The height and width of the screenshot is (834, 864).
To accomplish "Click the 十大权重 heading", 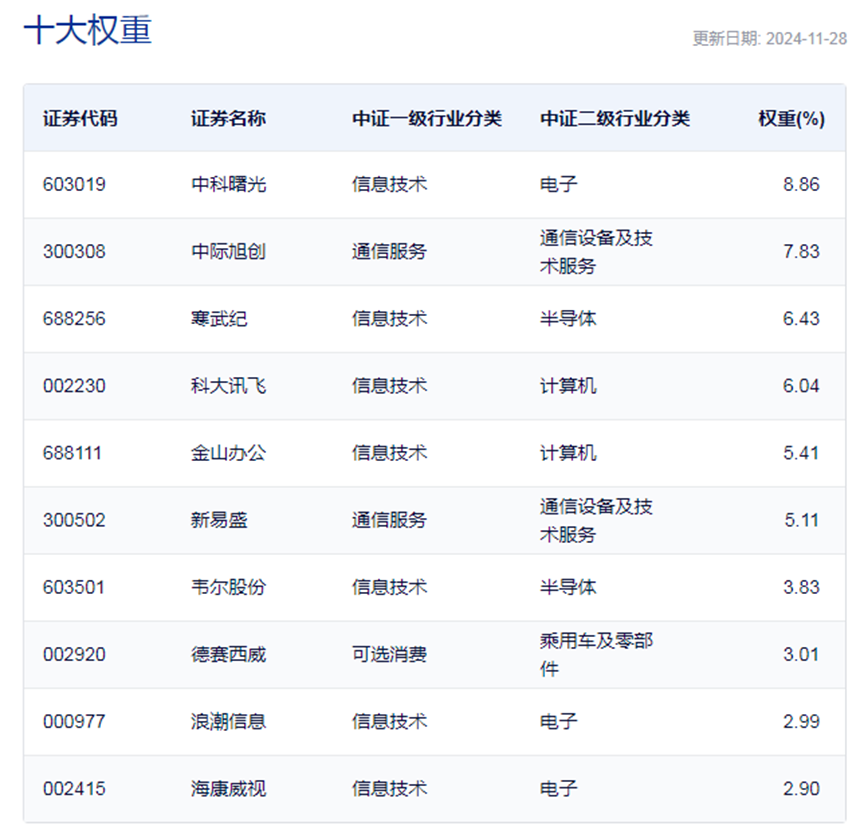I will click(x=88, y=30).
